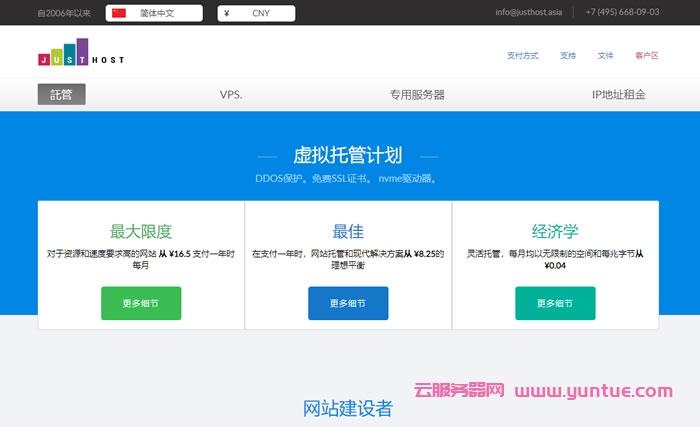Select the 託管 hosting tab
This screenshot has width=700, height=427.
(62, 94)
